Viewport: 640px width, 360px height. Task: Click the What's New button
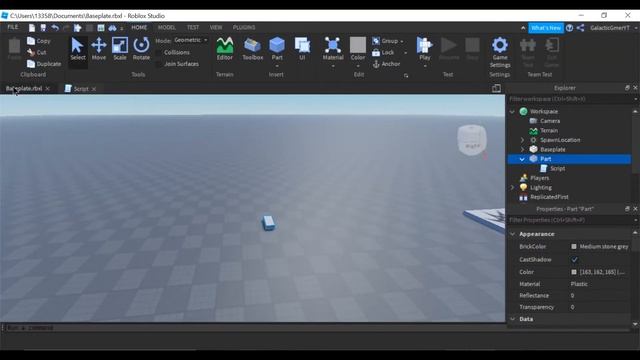(546, 28)
